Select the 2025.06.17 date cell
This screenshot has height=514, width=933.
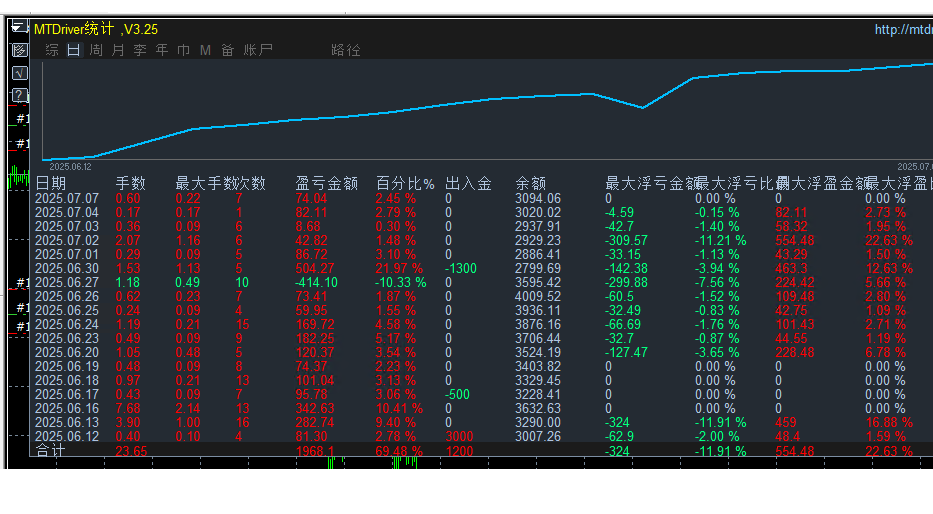pyautogui.click(x=67, y=394)
